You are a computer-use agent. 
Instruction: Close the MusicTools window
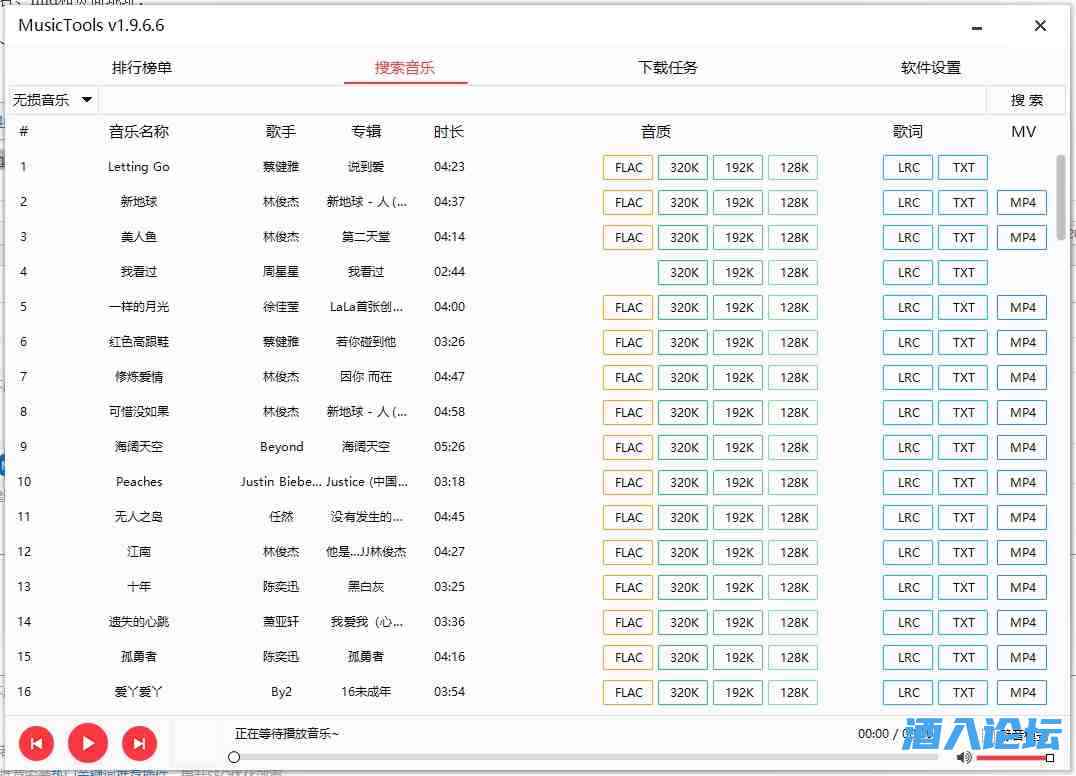(x=1040, y=26)
